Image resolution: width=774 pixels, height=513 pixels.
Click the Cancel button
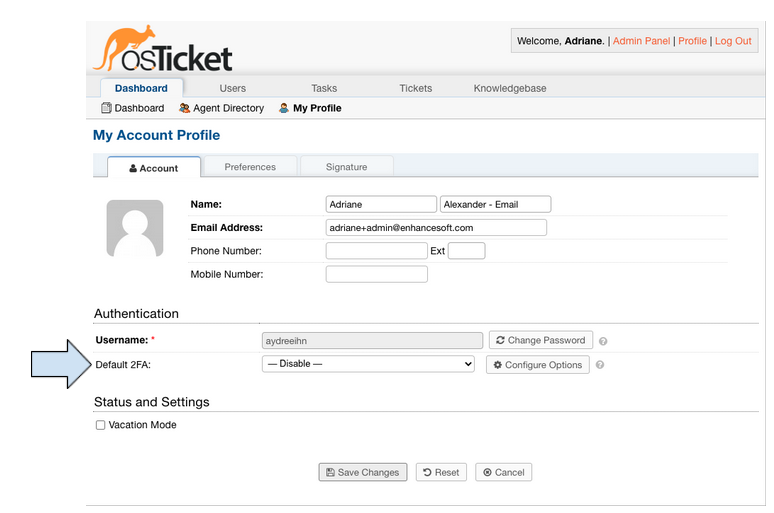(x=503, y=472)
